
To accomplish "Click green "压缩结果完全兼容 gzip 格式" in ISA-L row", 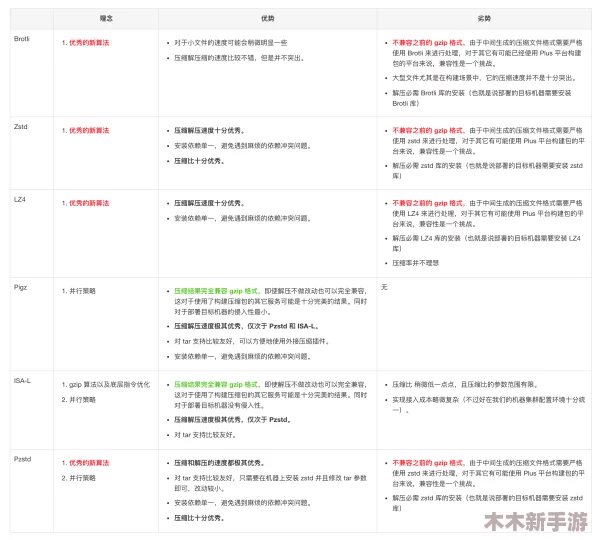I will click(x=216, y=384).
